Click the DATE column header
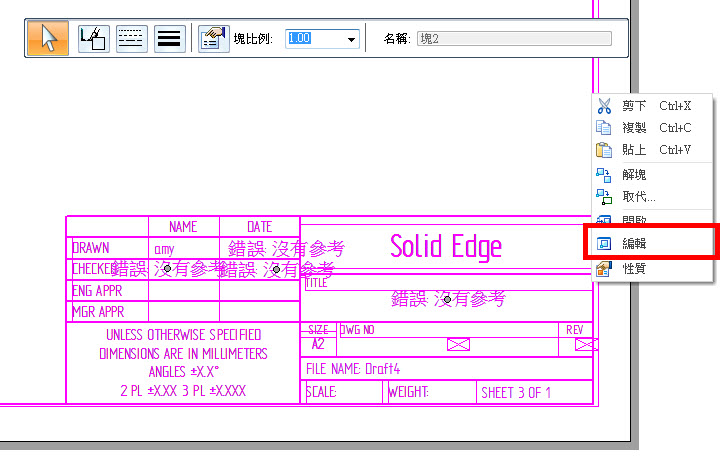 (260, 227)
